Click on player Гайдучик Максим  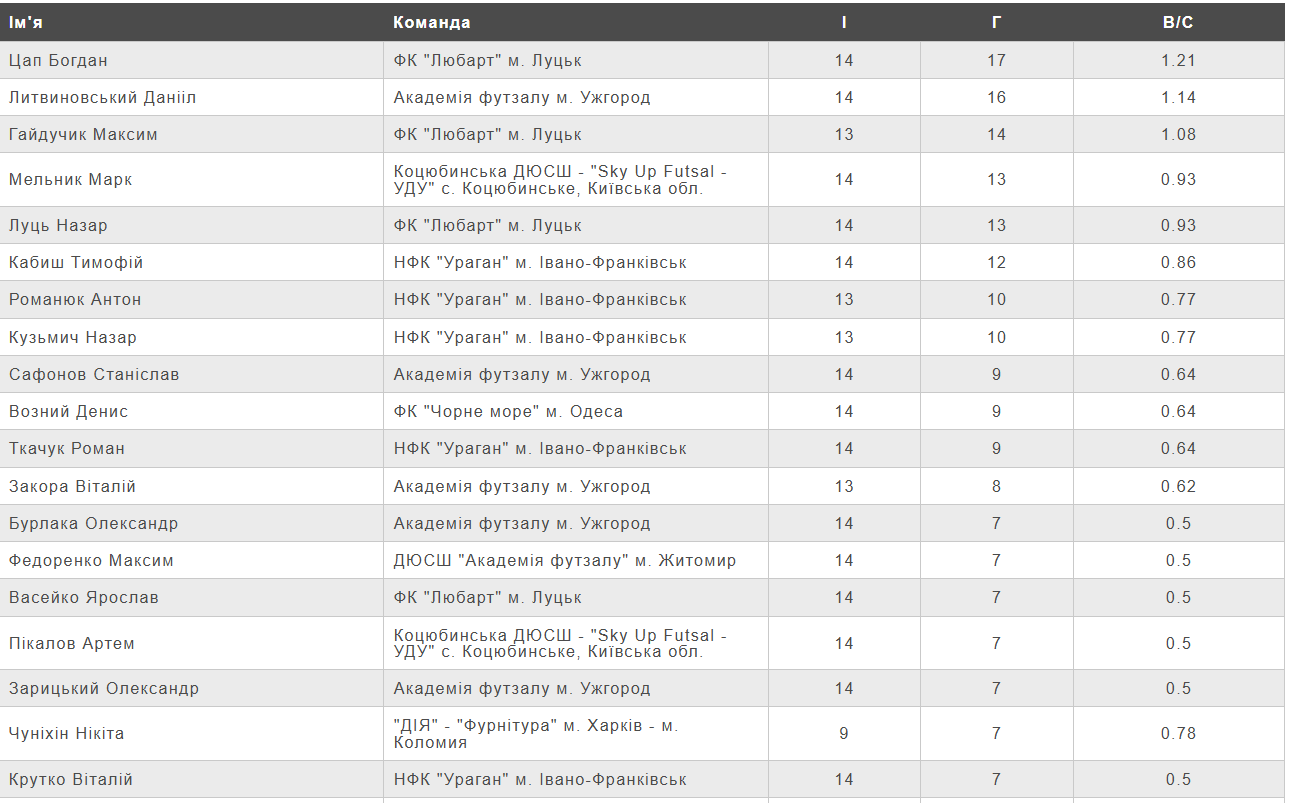click(x=83, y=134)
